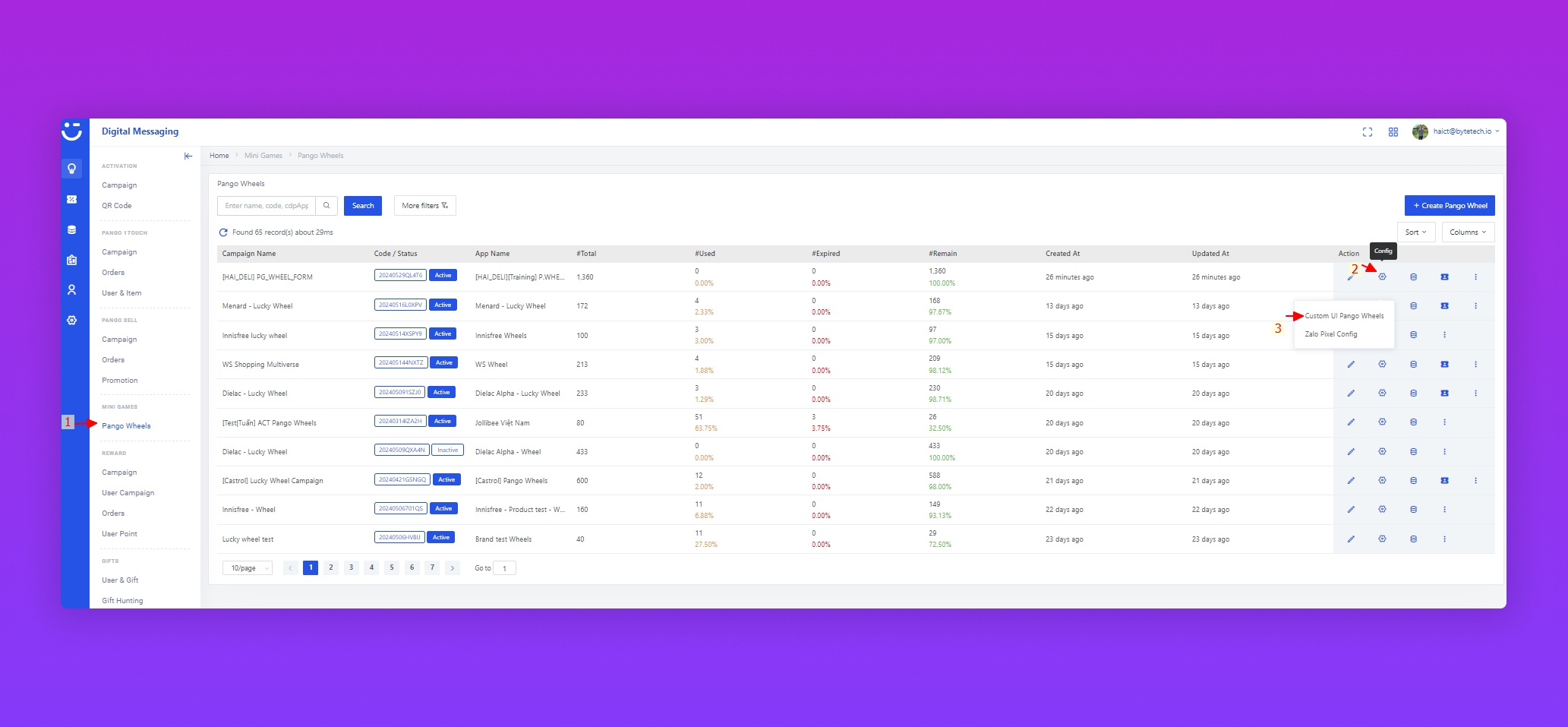Open more options for Castrol Lucky Wheel Campaign

(1475, 481)
